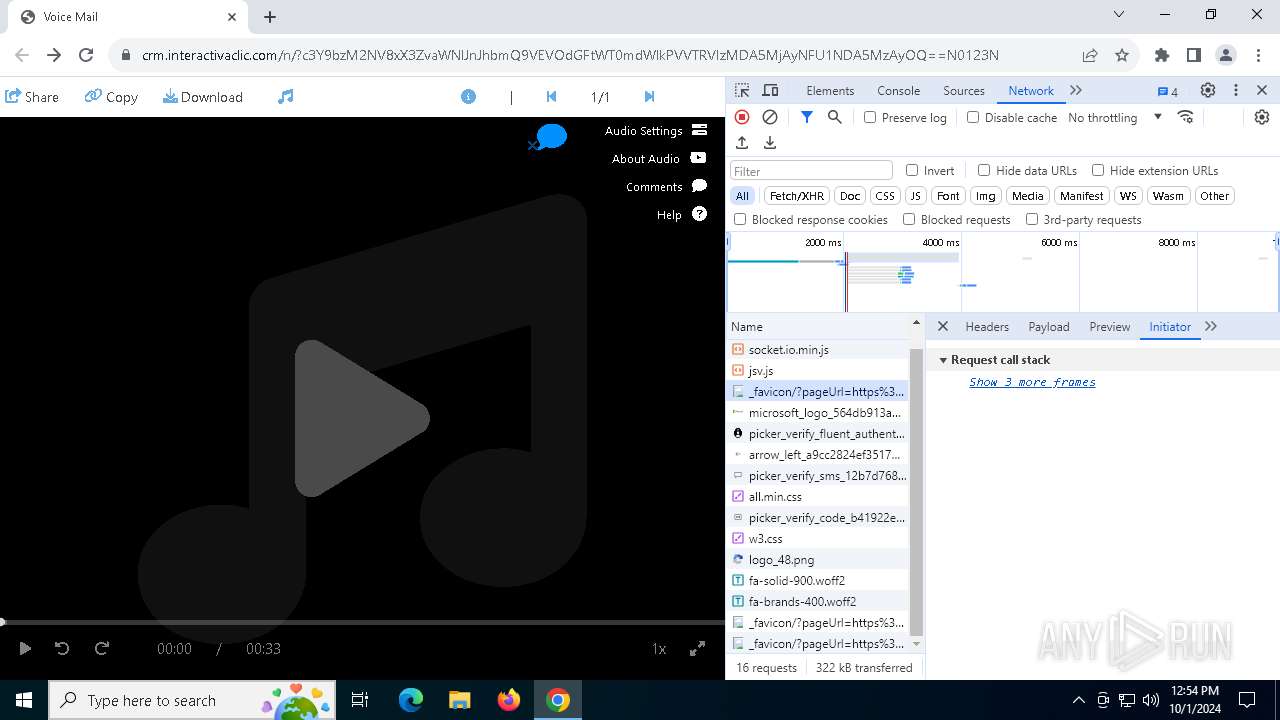Open Audio Settings menu entry
Screen dimensions: 1280x720
(x=656, y=131)
